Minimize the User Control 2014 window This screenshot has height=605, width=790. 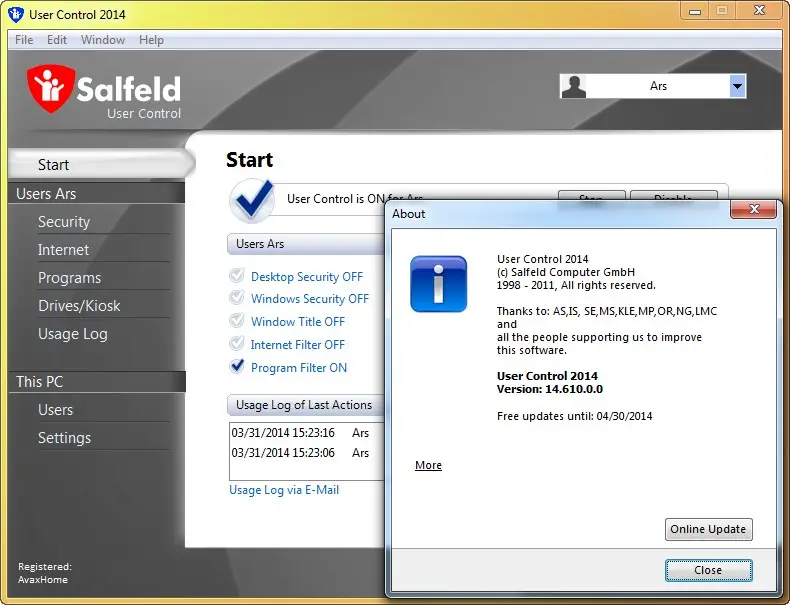tap(695, 11)
